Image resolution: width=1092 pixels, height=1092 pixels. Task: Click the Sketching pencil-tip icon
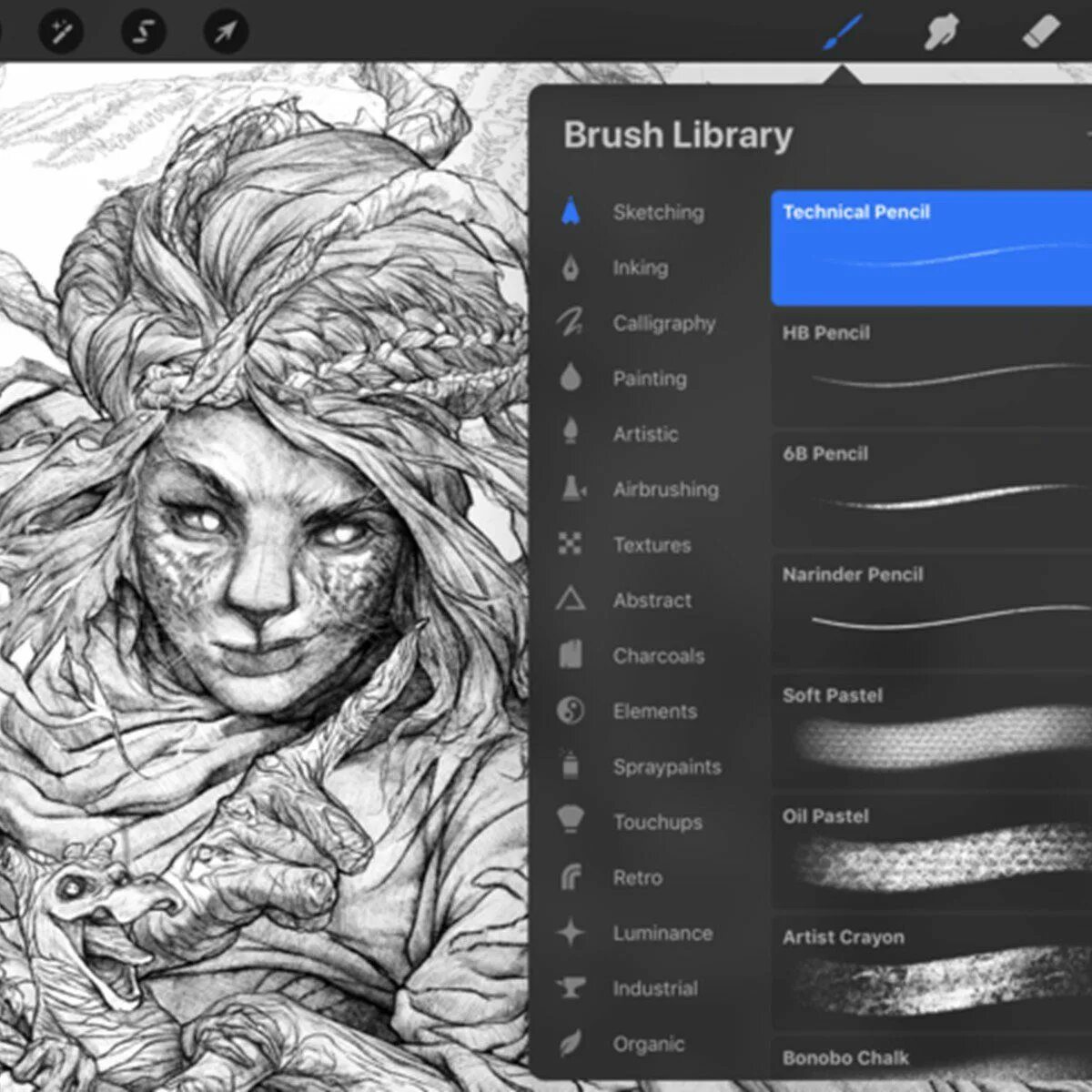point(571,212)
